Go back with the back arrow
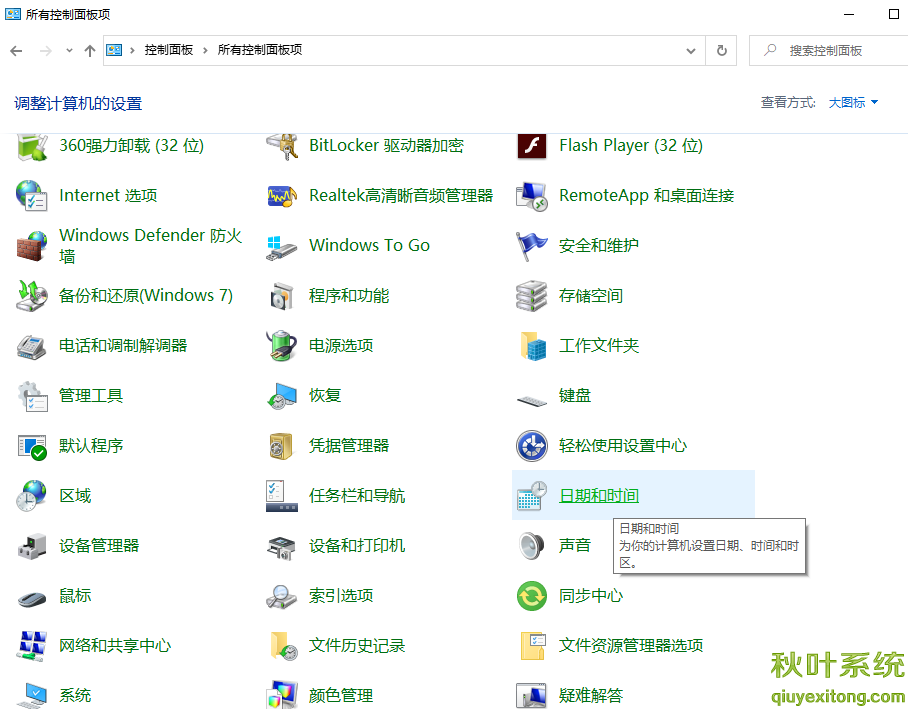Screen dimensions: 908x709 click(16, 51)
